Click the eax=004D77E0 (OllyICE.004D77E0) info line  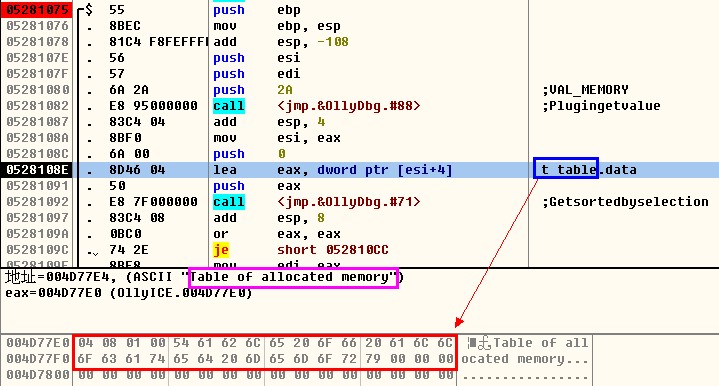pos(129,293)
